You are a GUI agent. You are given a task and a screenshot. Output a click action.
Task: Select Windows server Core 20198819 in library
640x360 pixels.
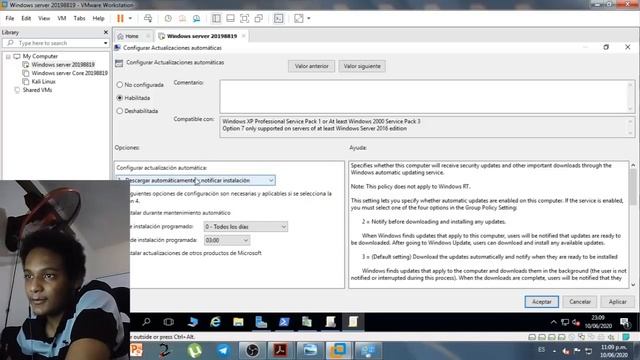69,73
